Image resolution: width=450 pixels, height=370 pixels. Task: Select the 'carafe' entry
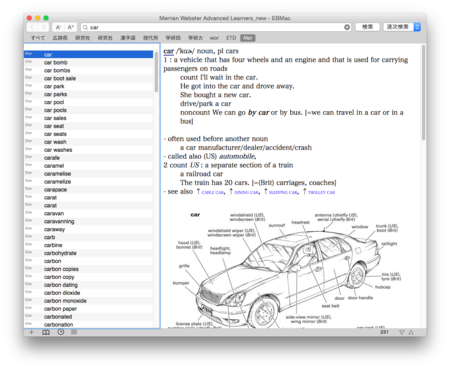[x=88, y=158]
